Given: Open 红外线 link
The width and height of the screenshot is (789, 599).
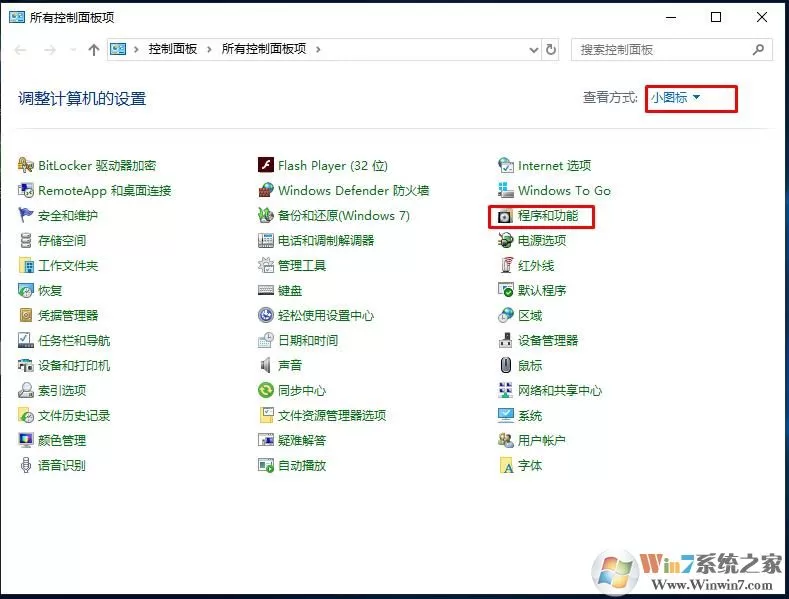Looking at the screenshot, I should pyautogui.click(x=536, y=265).
